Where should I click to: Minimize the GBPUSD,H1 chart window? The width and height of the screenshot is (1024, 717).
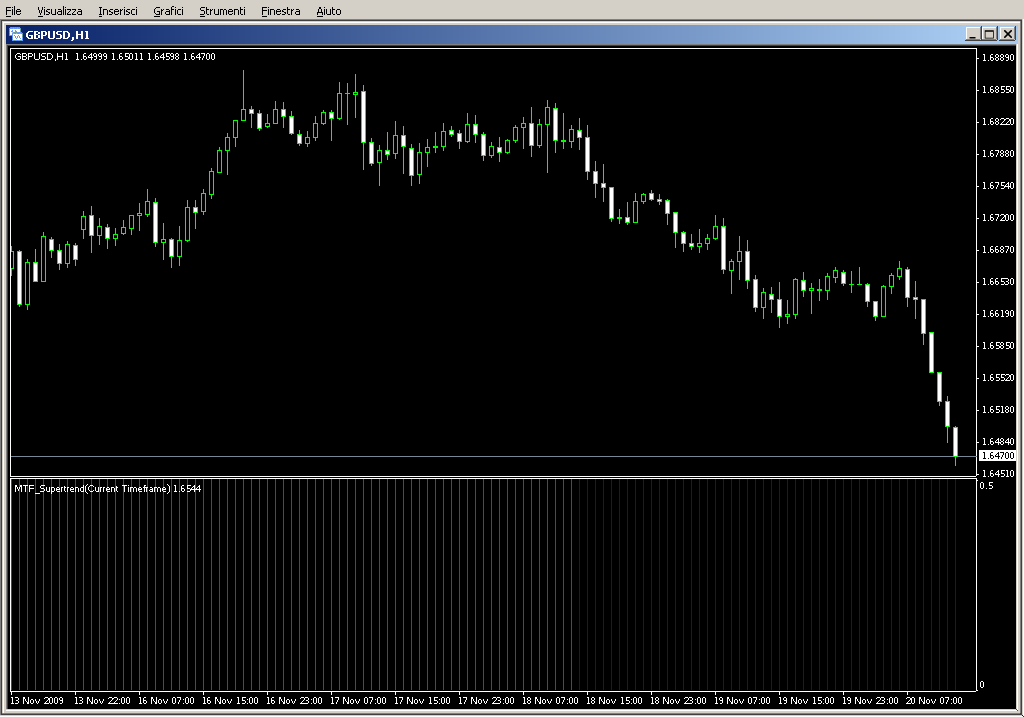[972, 34]
